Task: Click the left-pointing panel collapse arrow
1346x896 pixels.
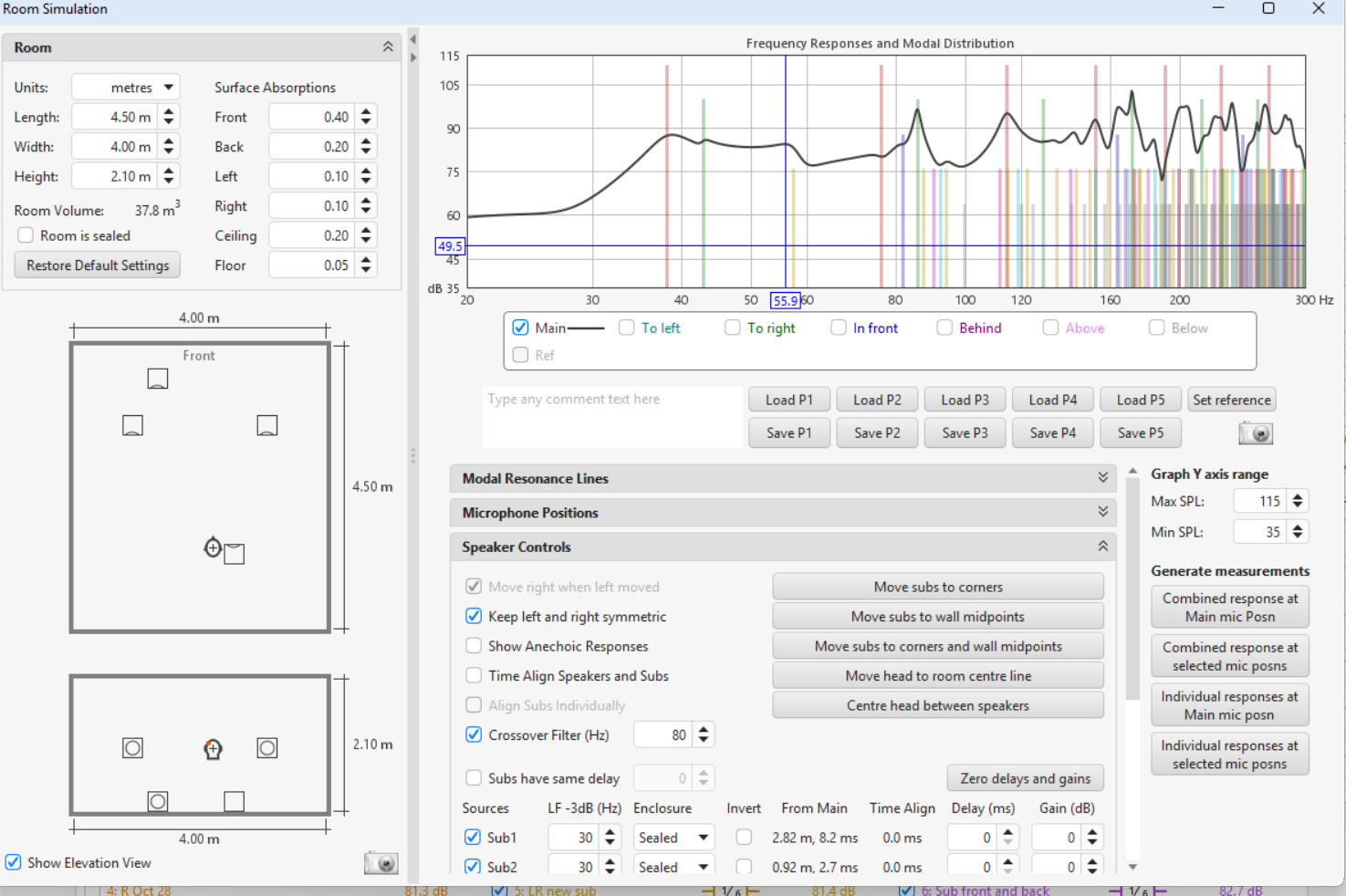Action: pyautogui.click(x=412, y=39)
